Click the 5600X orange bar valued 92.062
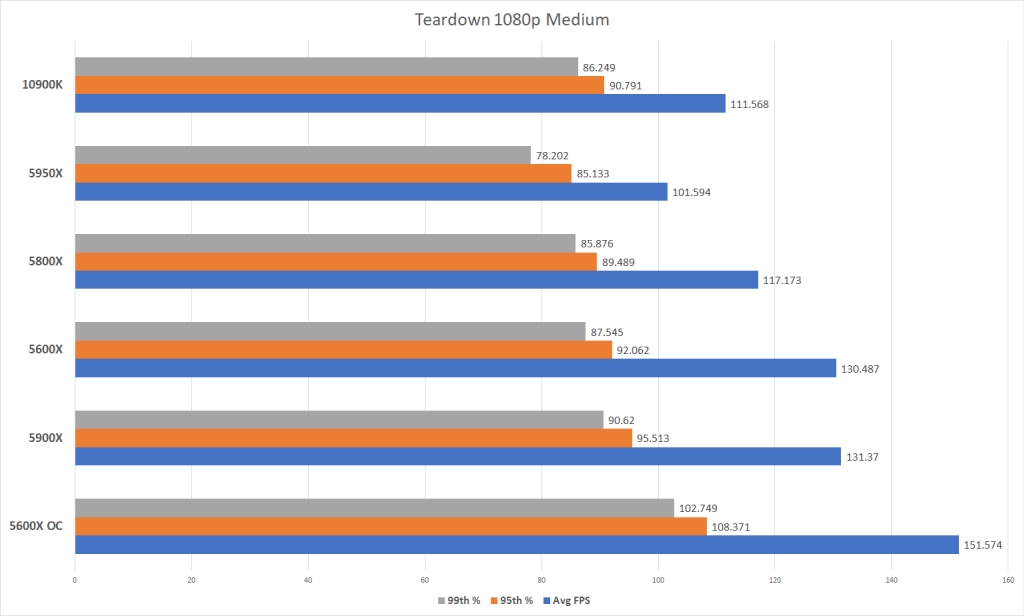 344,349
